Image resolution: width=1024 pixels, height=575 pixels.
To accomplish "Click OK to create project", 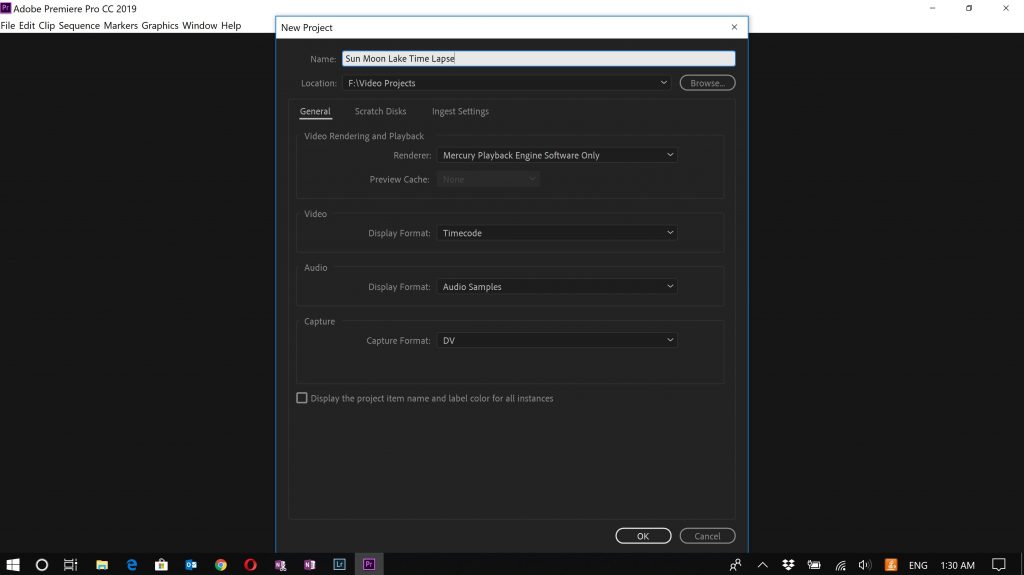I will (x=643, y=536).
